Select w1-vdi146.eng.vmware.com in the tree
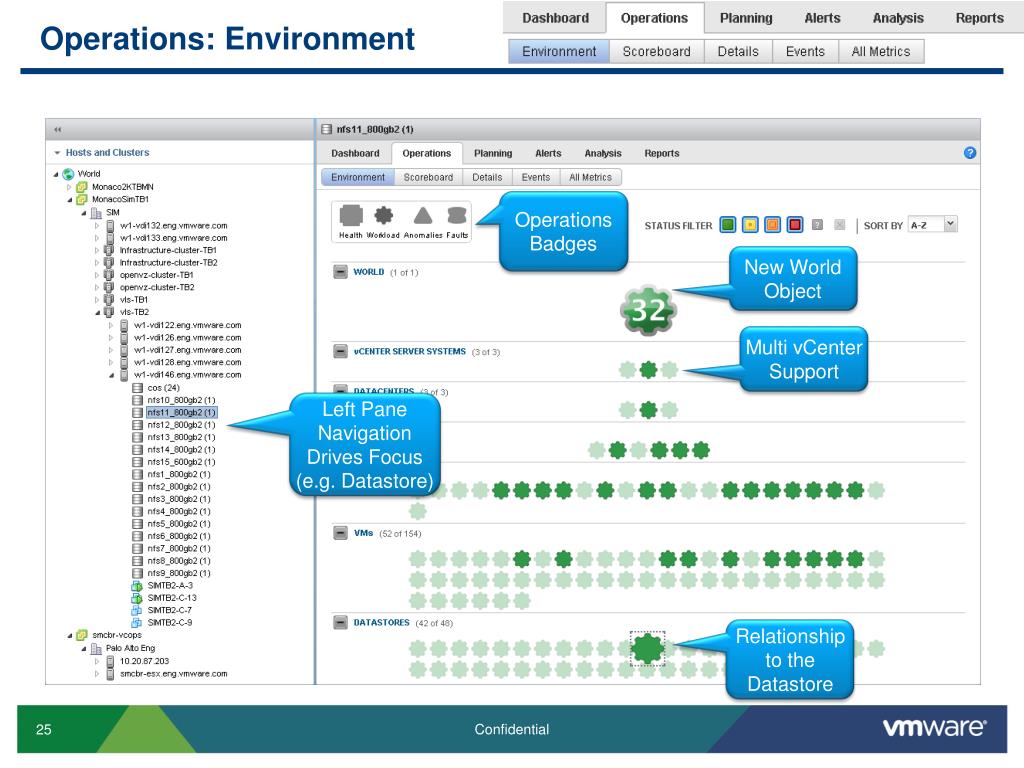1024x768 pixels. [187, 375]
